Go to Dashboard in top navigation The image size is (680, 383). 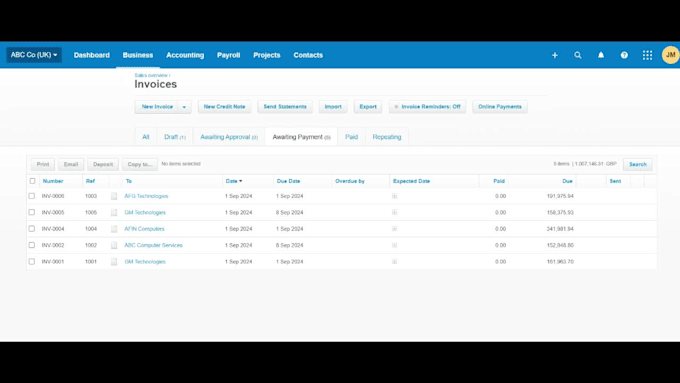[x=92, y=55]
